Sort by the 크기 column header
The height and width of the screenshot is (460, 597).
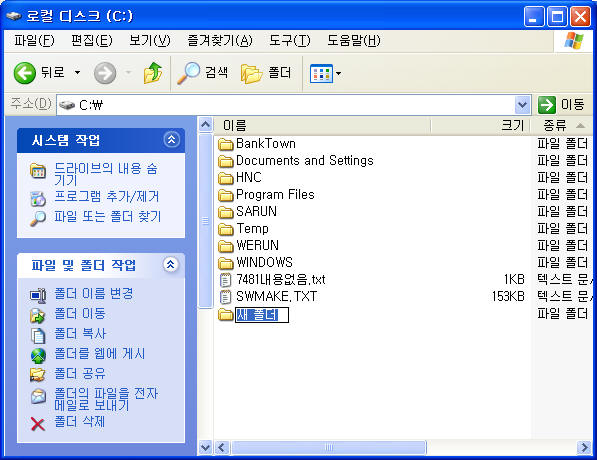pyautogui.click(x=480, y=125)
